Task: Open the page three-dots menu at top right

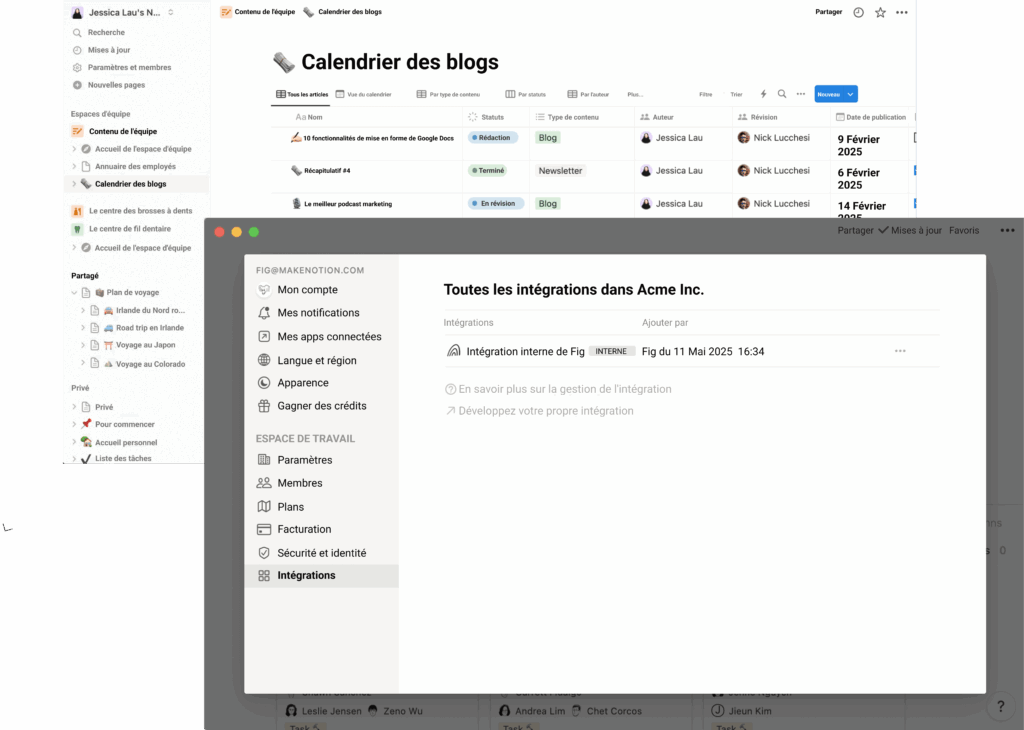Action: tap(902, 12)
